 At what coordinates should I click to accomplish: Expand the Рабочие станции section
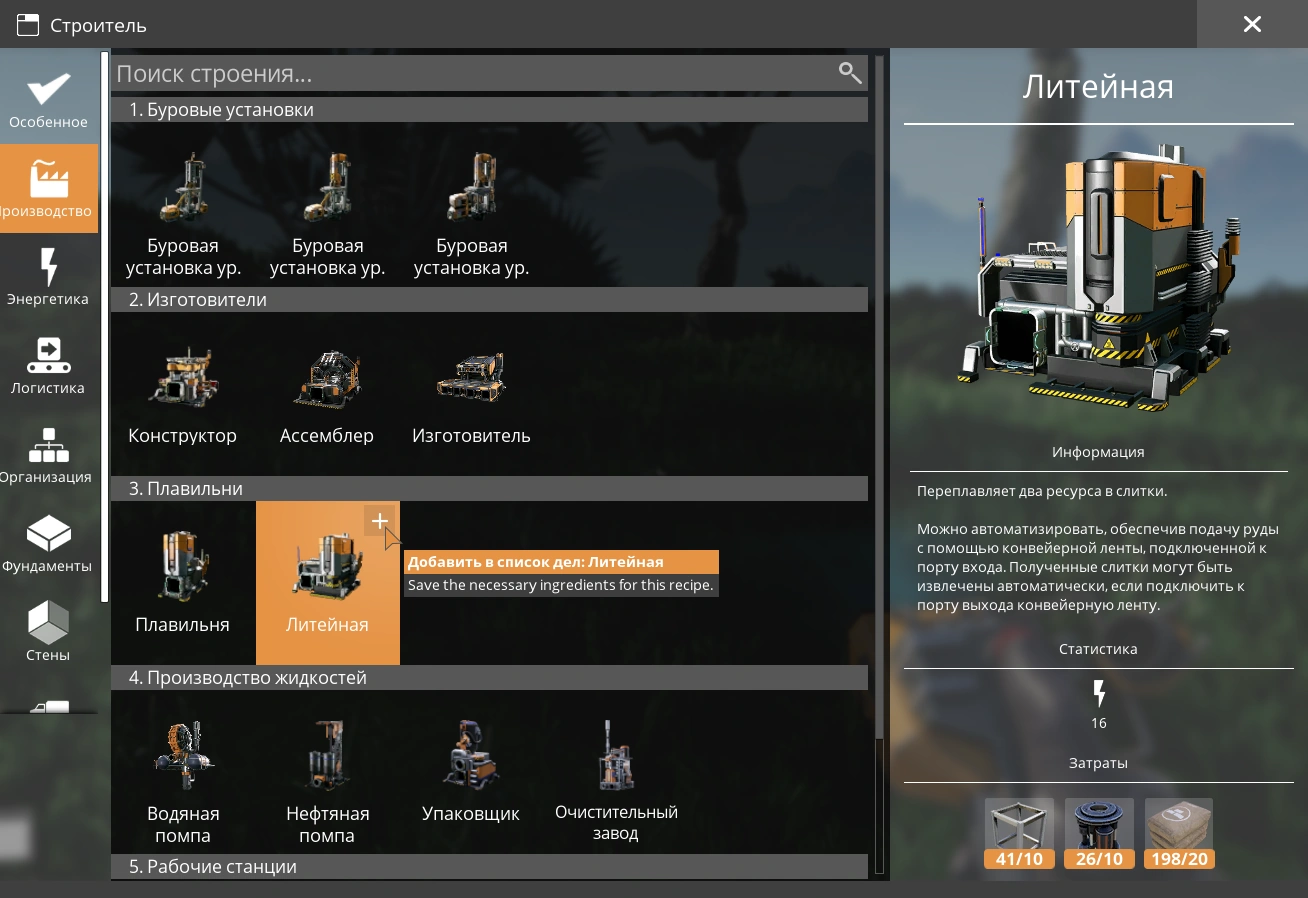(488, 866)
